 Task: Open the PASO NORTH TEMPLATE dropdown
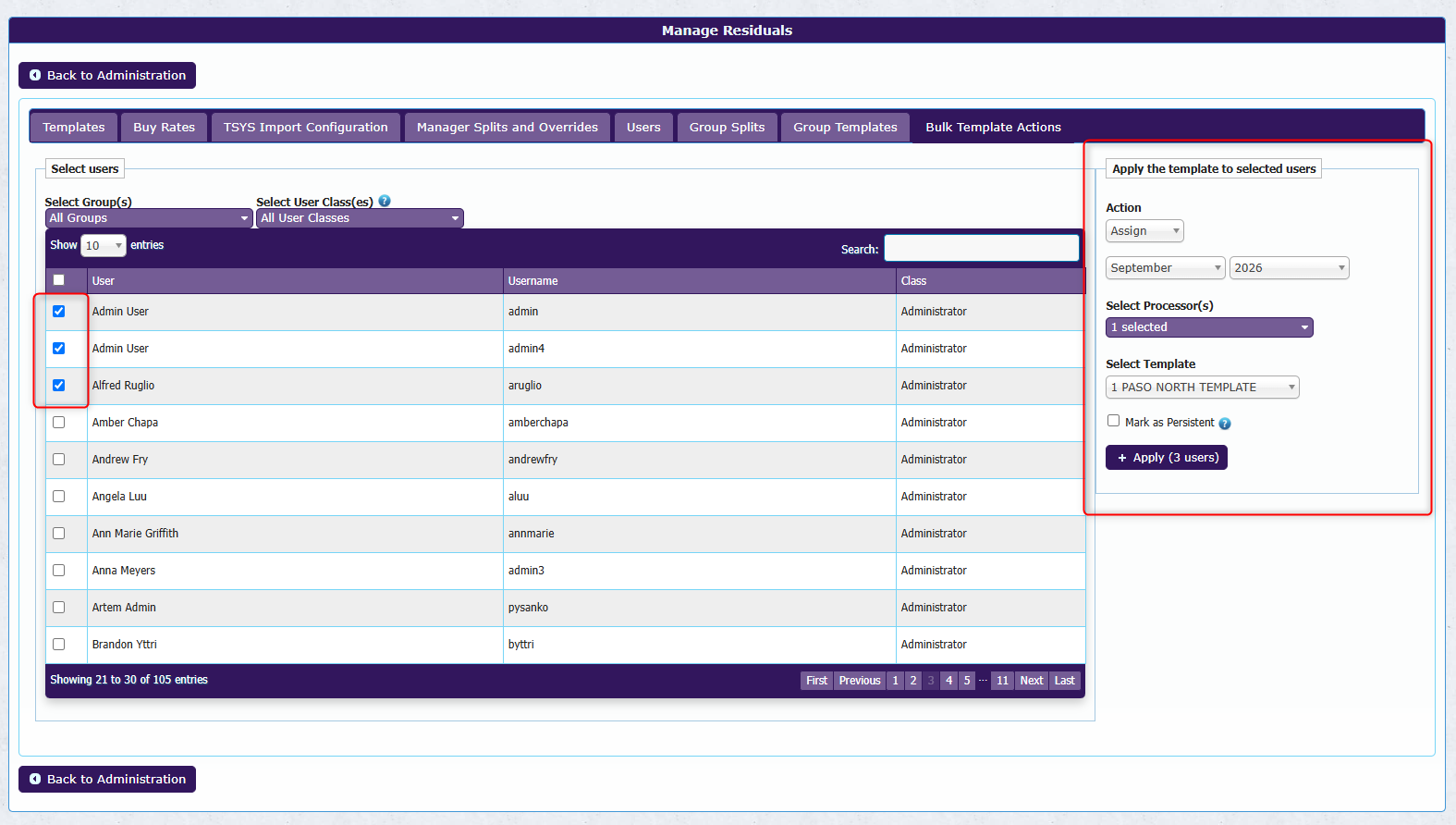[1202, 388]
